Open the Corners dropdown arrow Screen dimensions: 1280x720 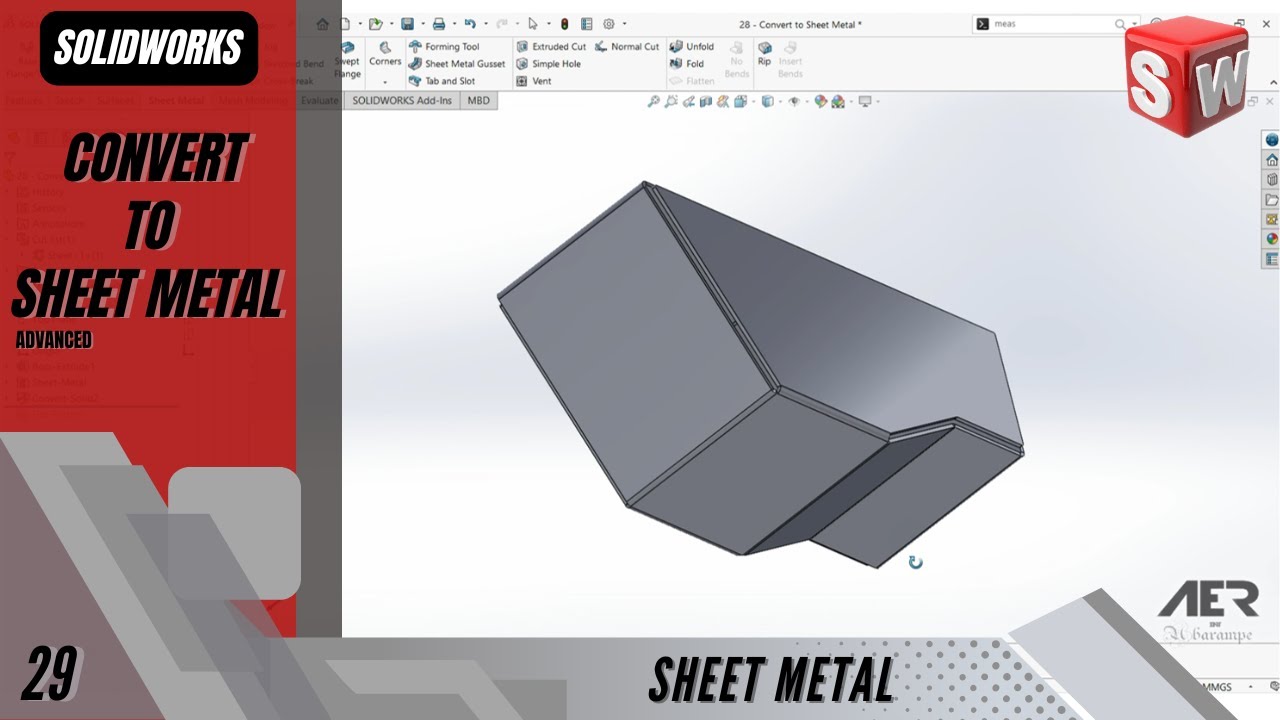tap(385, 82)
